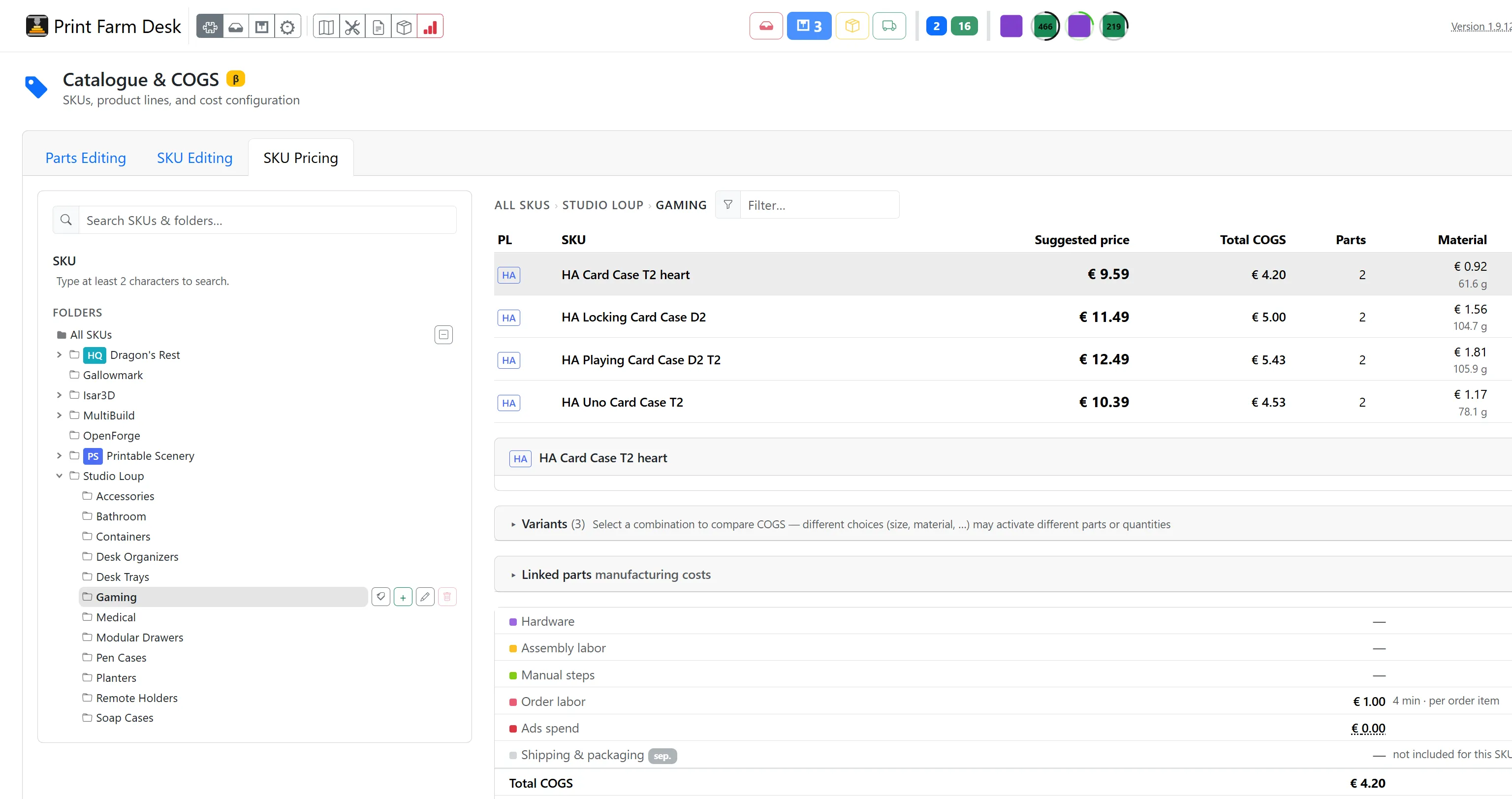The height and width of the screenshot is (799, 1512).
Task: Click the green delivery truck status button
Action: click(889, 26)
